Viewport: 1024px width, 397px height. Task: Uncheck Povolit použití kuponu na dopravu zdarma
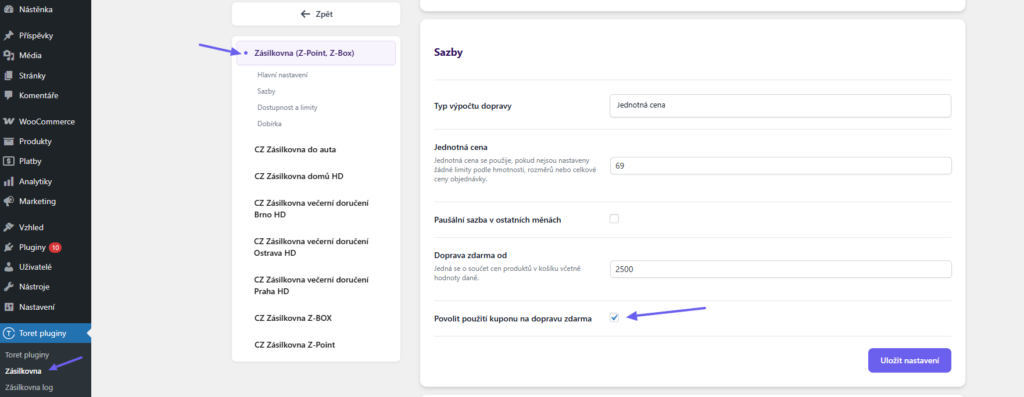pyautogui.click(x=614, y=317)
